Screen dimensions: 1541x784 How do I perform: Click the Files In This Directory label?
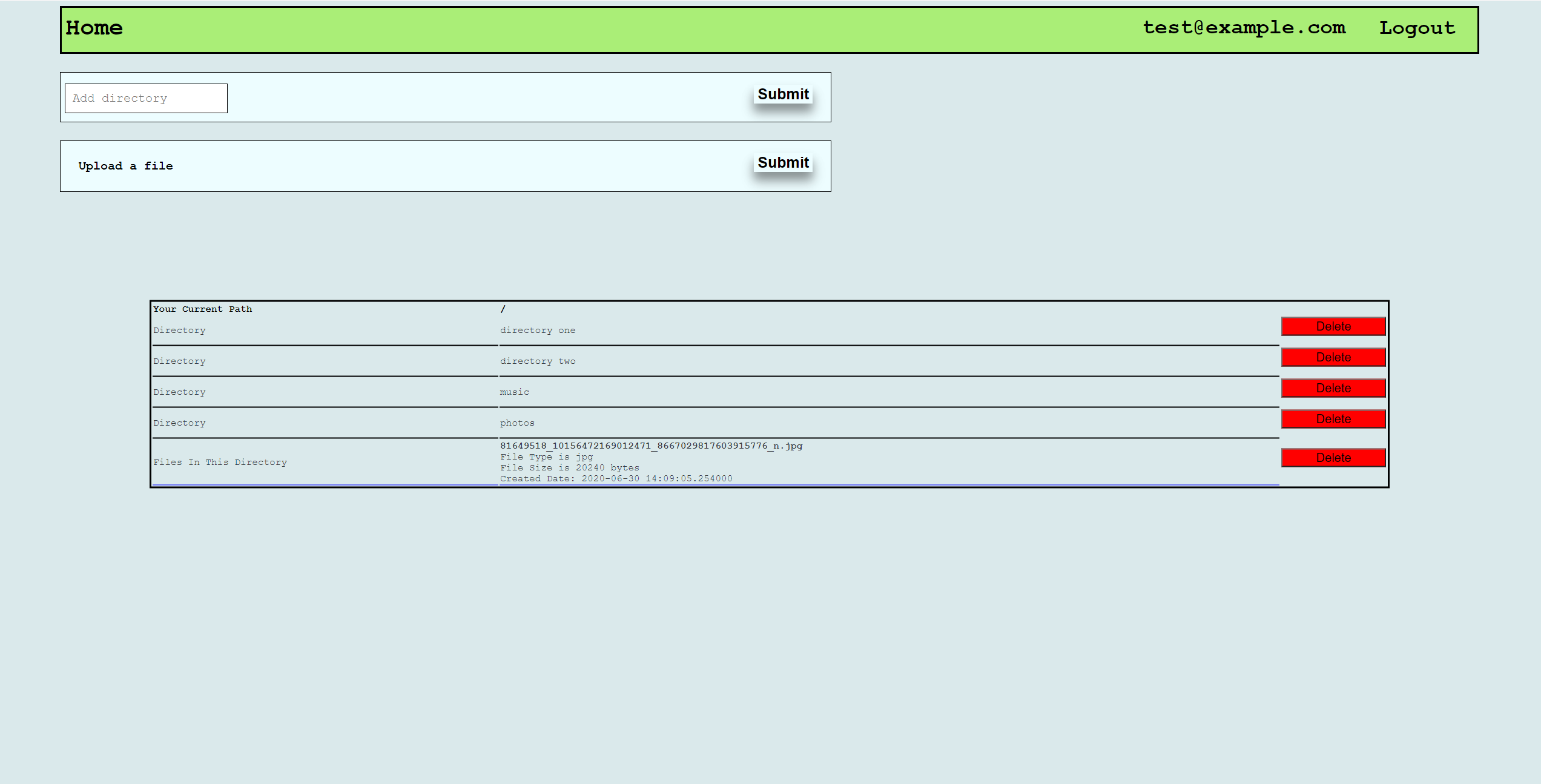(220, 463)
